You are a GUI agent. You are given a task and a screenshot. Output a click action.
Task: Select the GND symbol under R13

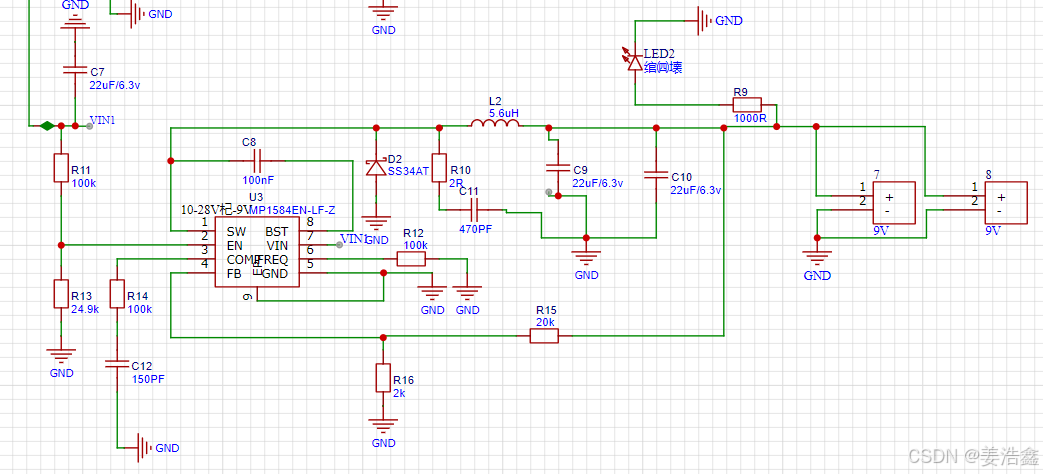click(61, 358)
